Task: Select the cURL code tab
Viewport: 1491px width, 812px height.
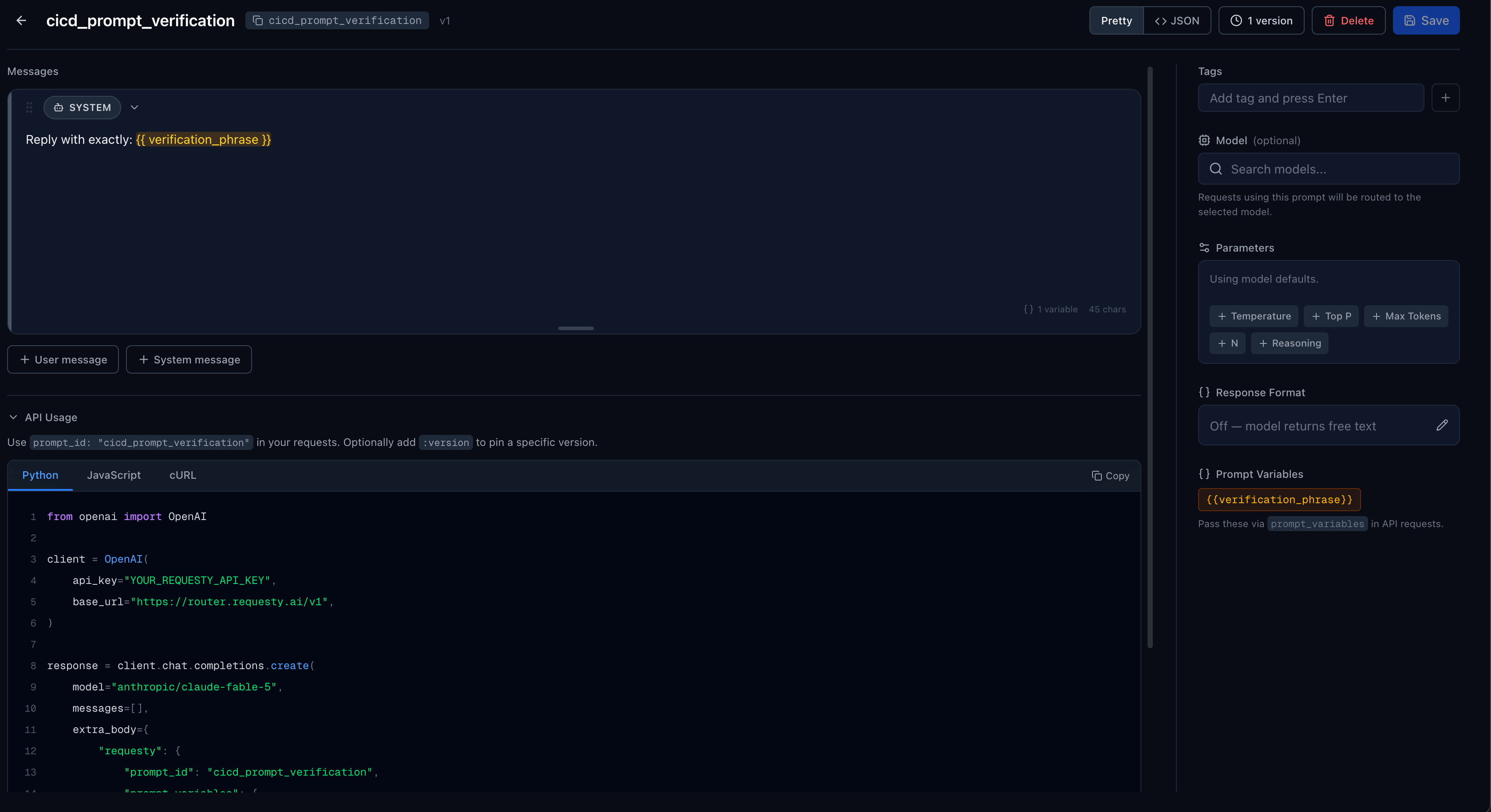Action: [182, 475]
